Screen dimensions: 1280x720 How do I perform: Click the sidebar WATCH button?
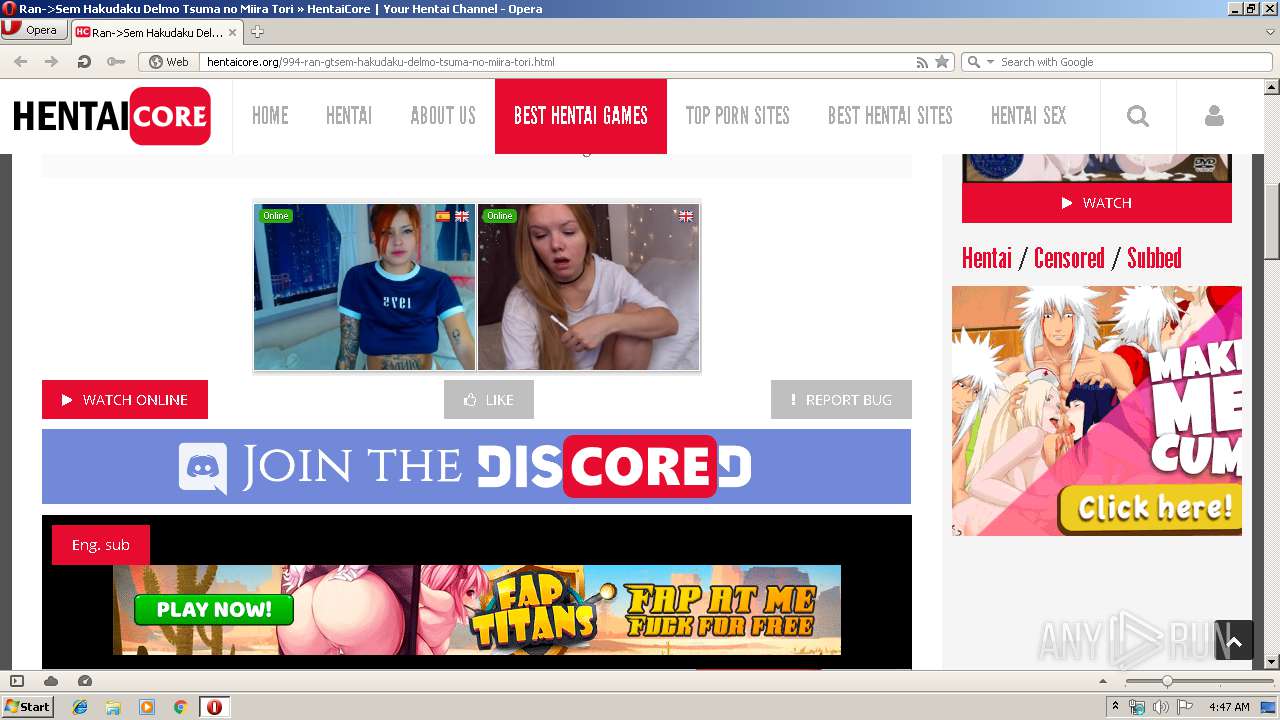1097,203
